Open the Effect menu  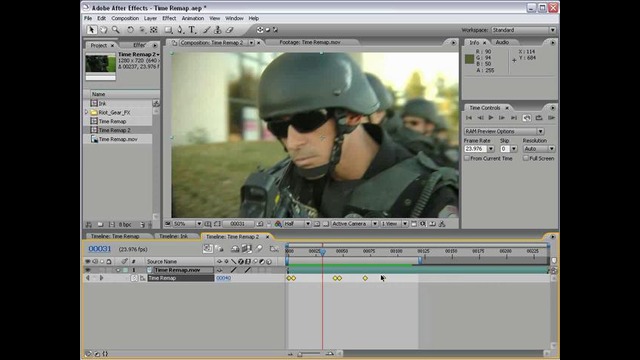169,18
